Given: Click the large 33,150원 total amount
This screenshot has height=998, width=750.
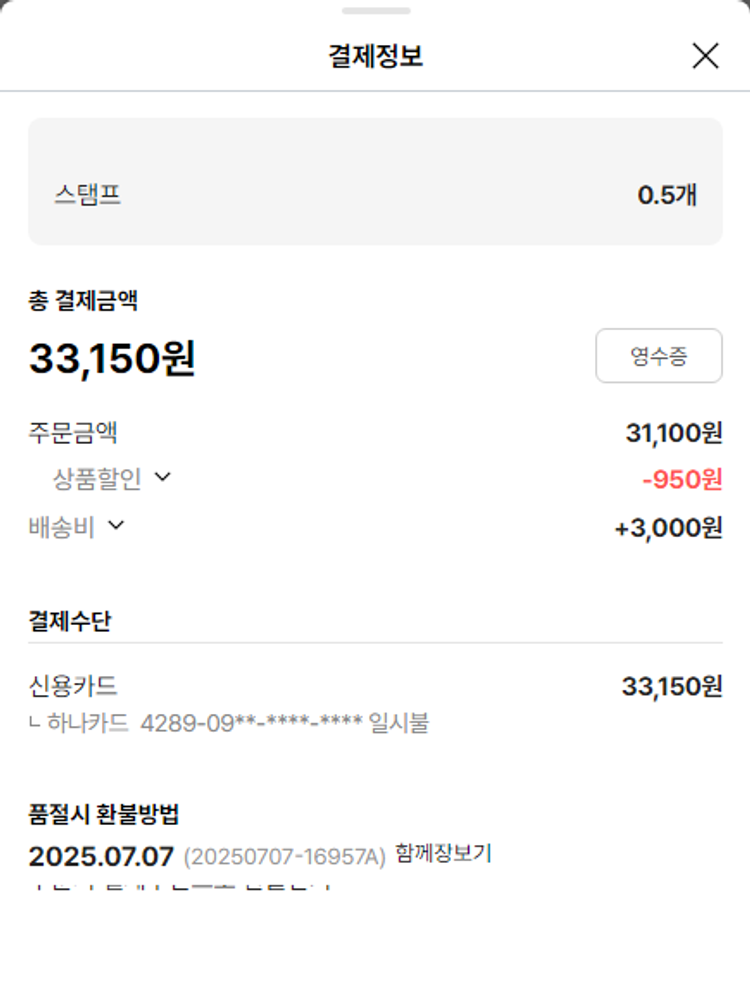Looking at the screenshot, I should (112, 358).
